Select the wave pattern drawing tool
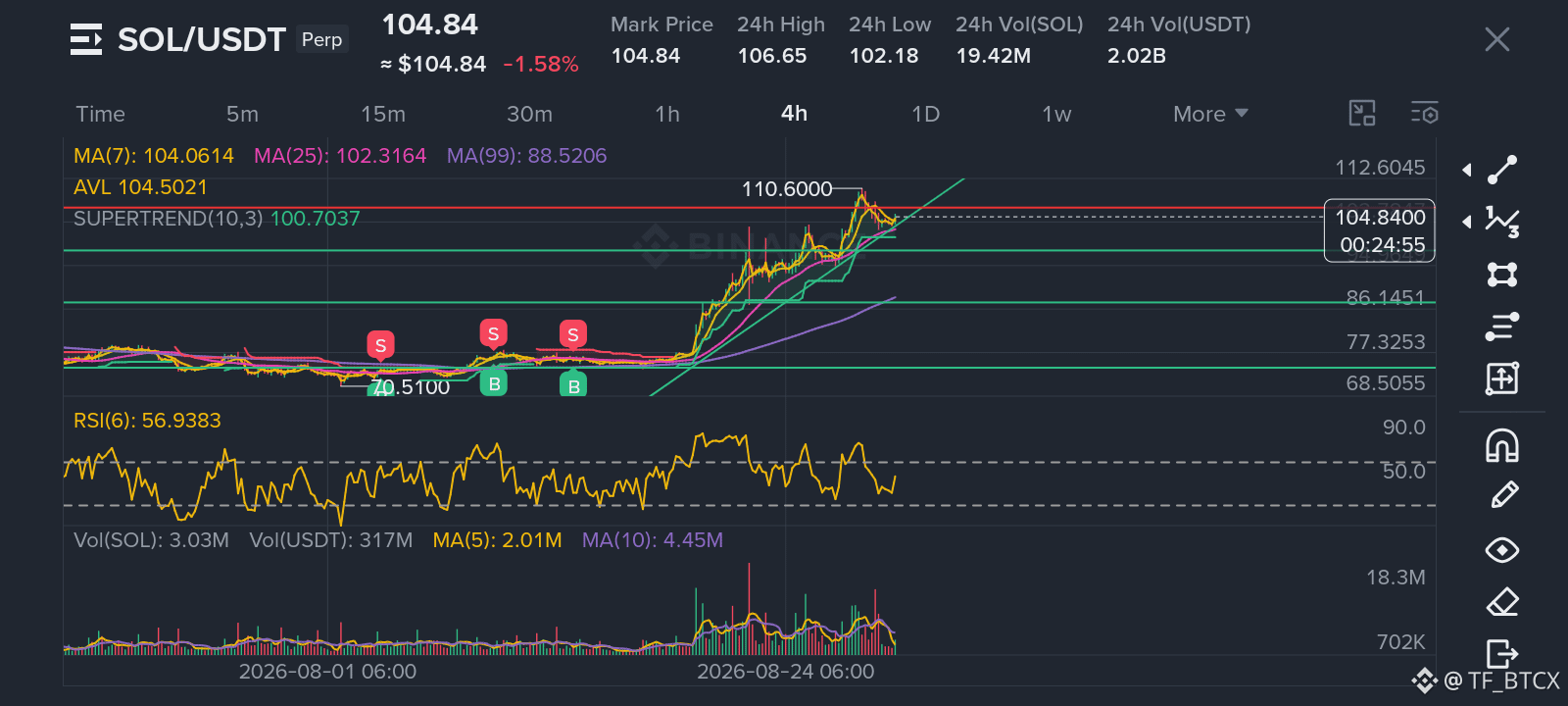The height and width of the screenshot is (706, 1568). pos(1502,222)
